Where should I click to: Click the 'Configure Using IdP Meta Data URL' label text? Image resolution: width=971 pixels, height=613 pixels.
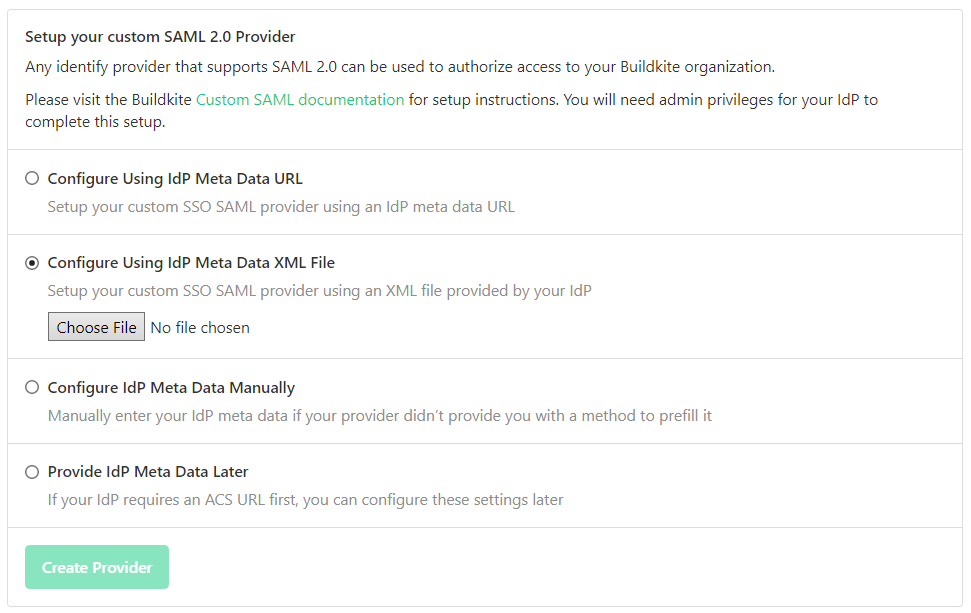[x=175, y=179]
